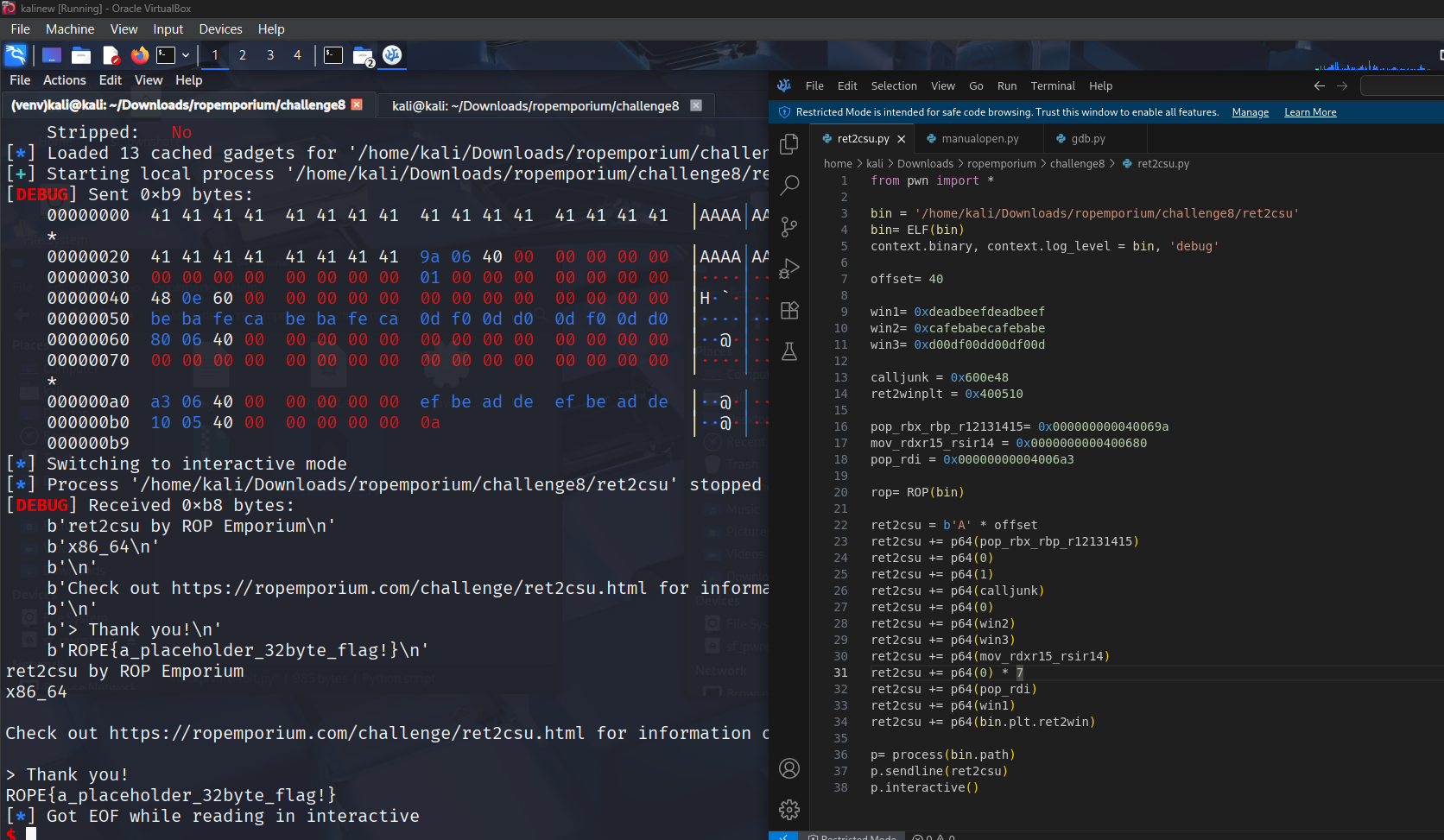Open Manage gear in activity bar
This screenshot has height=840, width=1444.
(789, 810)
